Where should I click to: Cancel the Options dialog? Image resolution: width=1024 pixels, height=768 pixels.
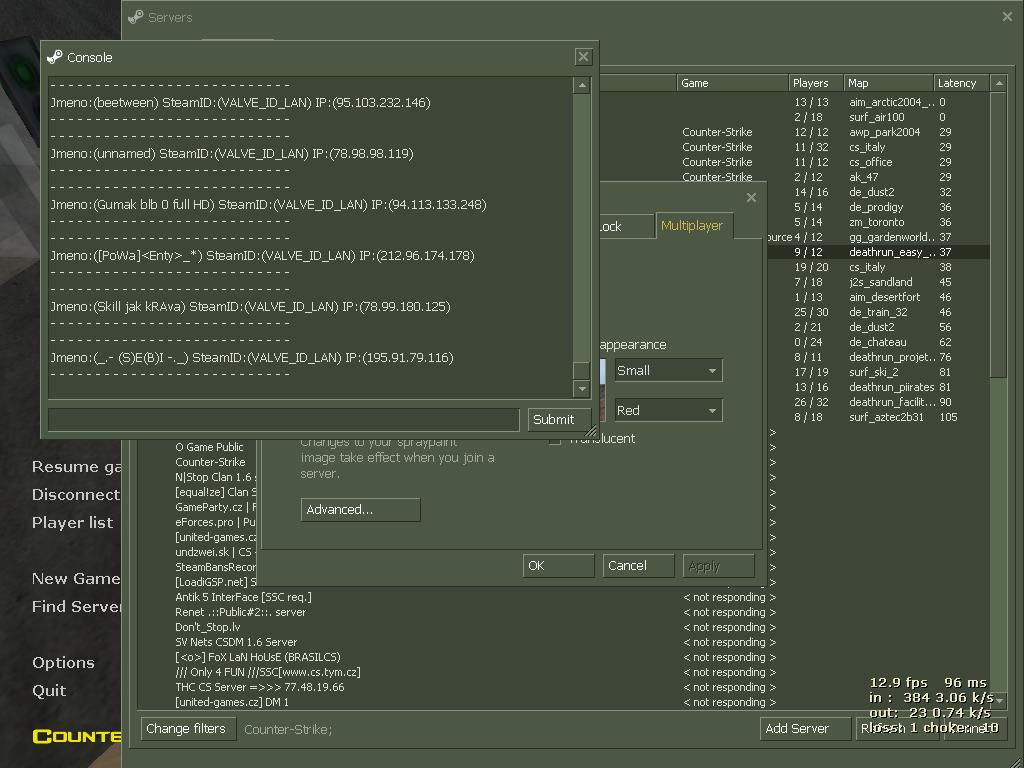(638, 566)
